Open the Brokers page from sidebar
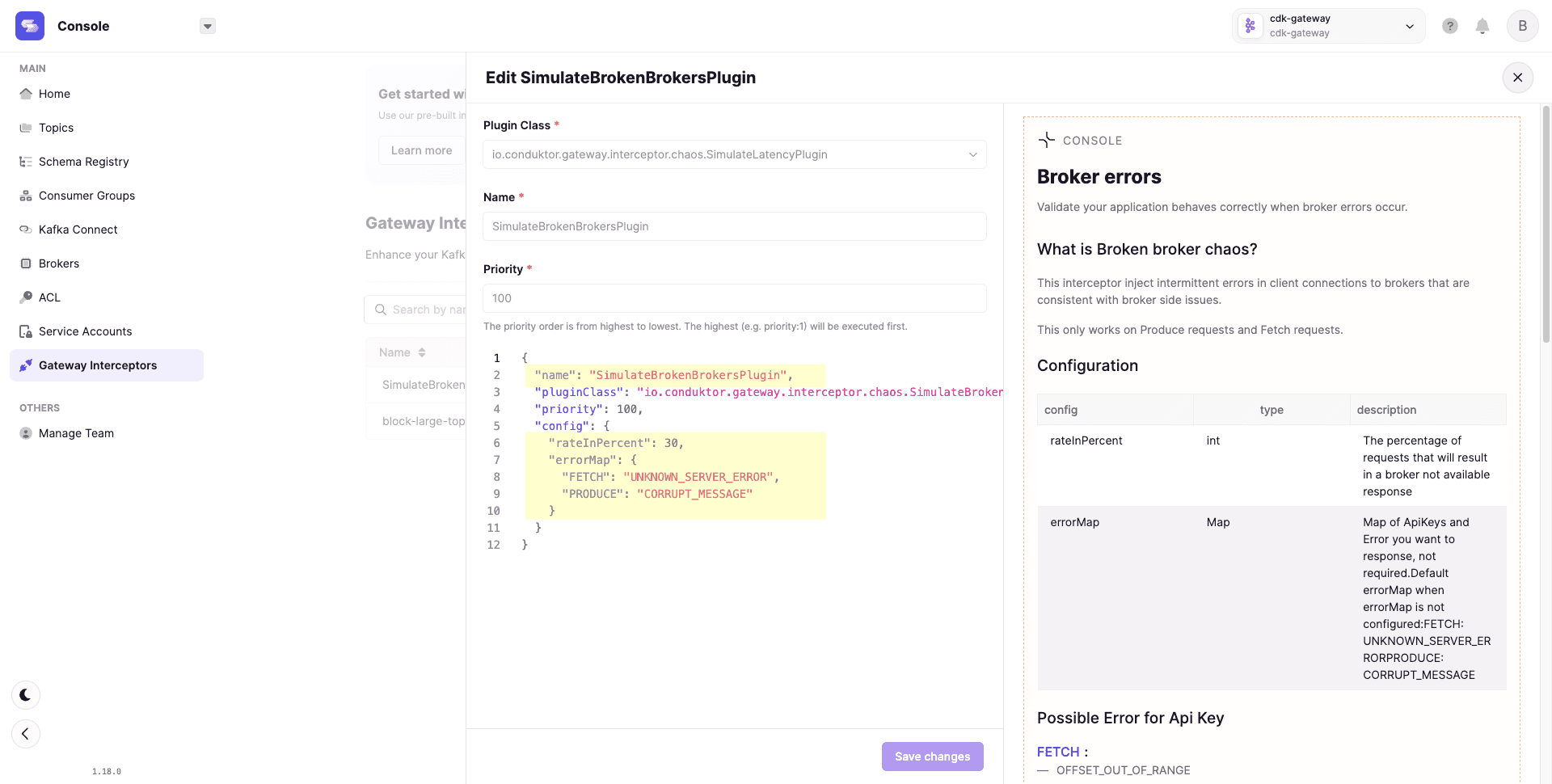The width and height of the screenshot is (1552, 784). point(59,263)
